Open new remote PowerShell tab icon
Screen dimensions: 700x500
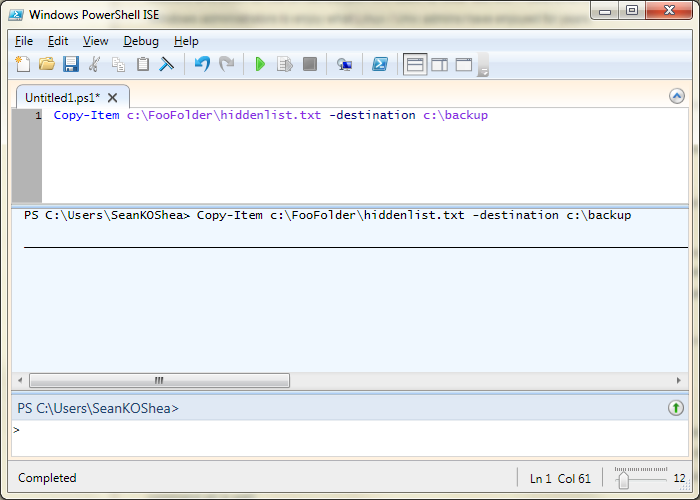click(x=344, y=65)
